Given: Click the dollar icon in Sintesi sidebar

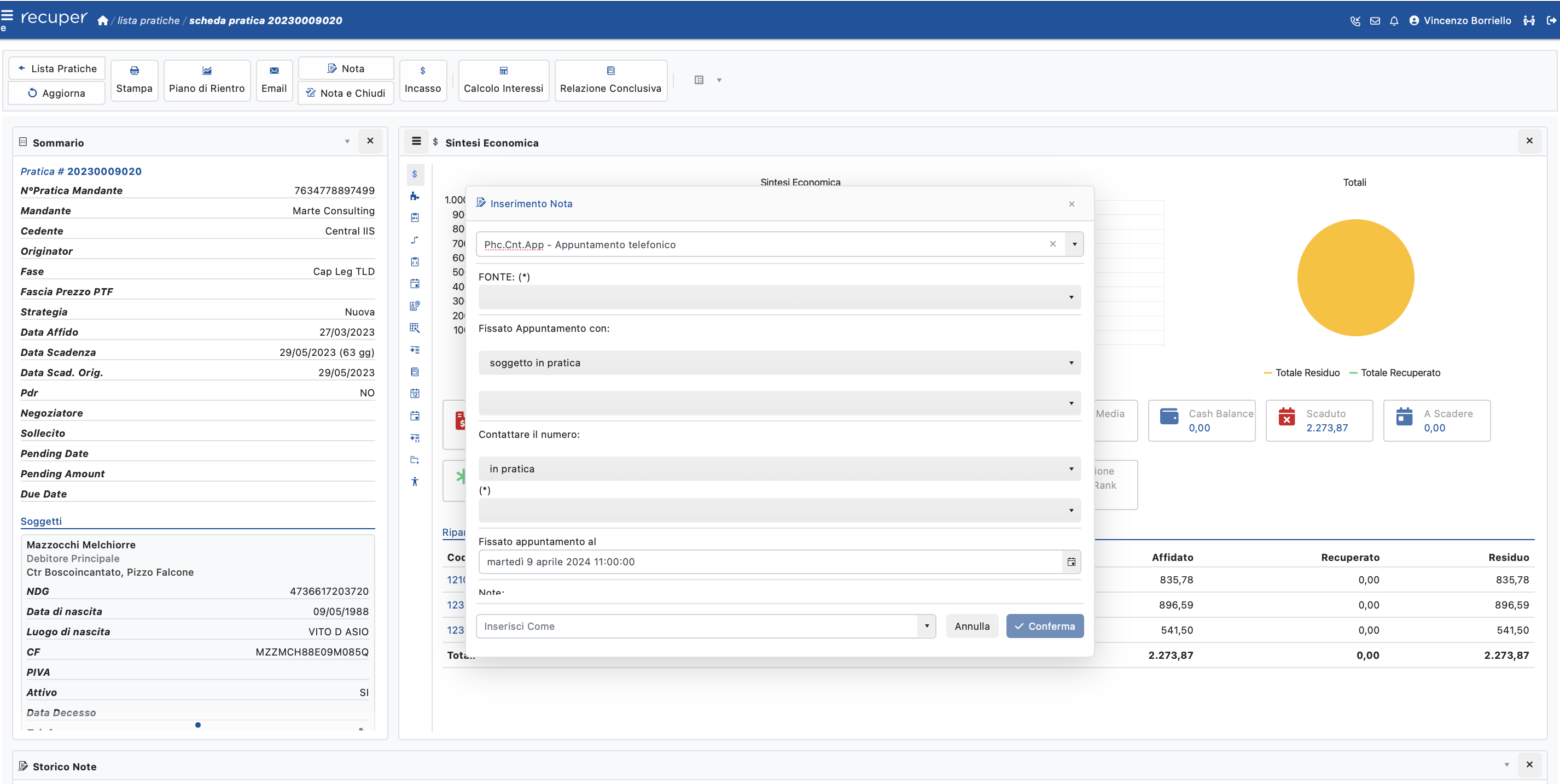Looking at the screenshot, I should 415,174.
